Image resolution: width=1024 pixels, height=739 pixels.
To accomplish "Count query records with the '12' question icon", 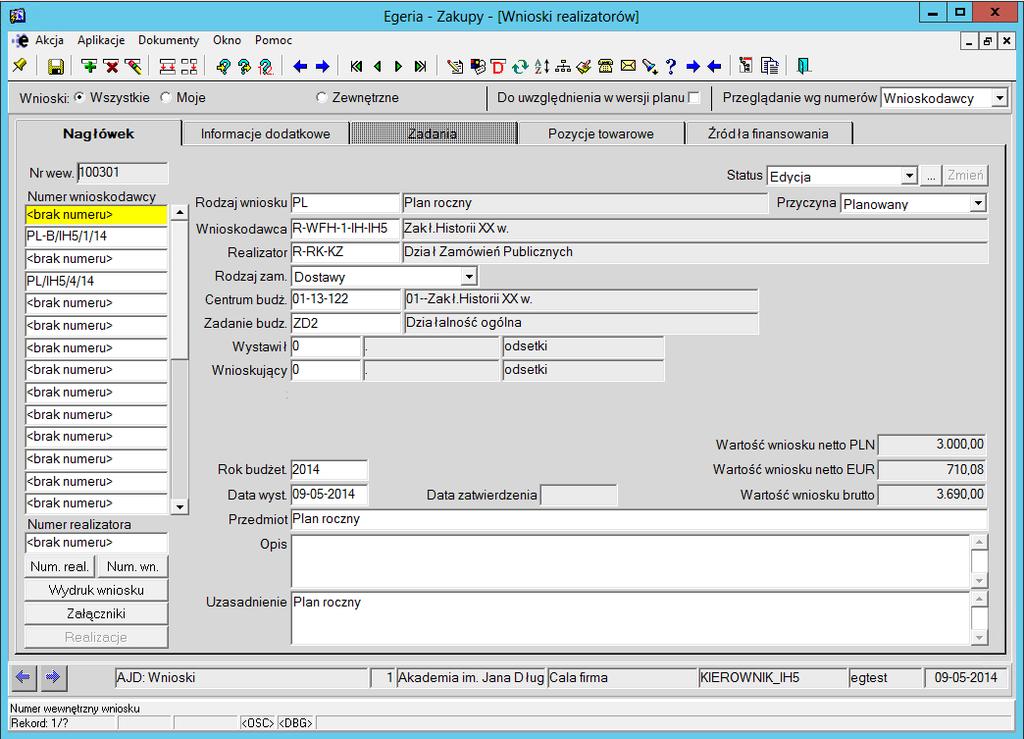I will [x=266, y=66].
